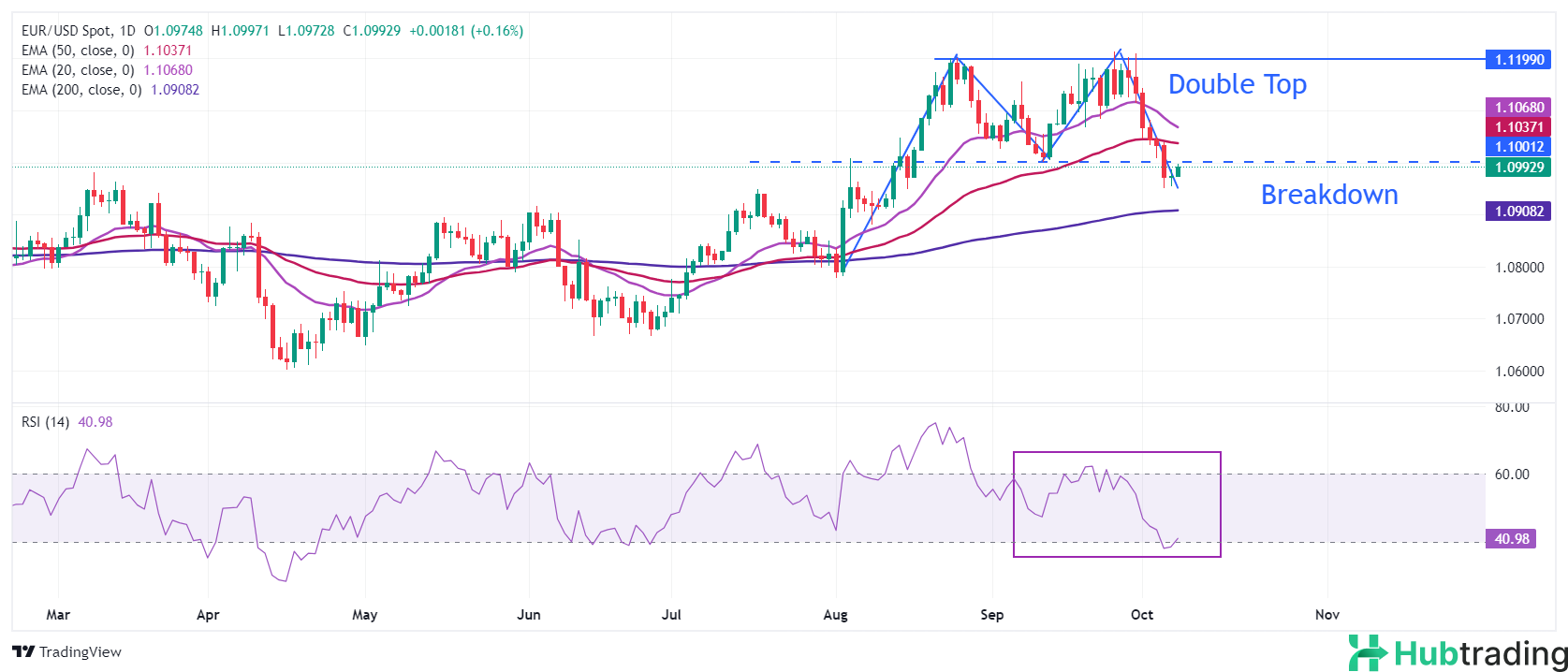Select the EUR/USD Spot chart title
The height and width of the screenshot is (672, 1568).
[x=79, y=31]
